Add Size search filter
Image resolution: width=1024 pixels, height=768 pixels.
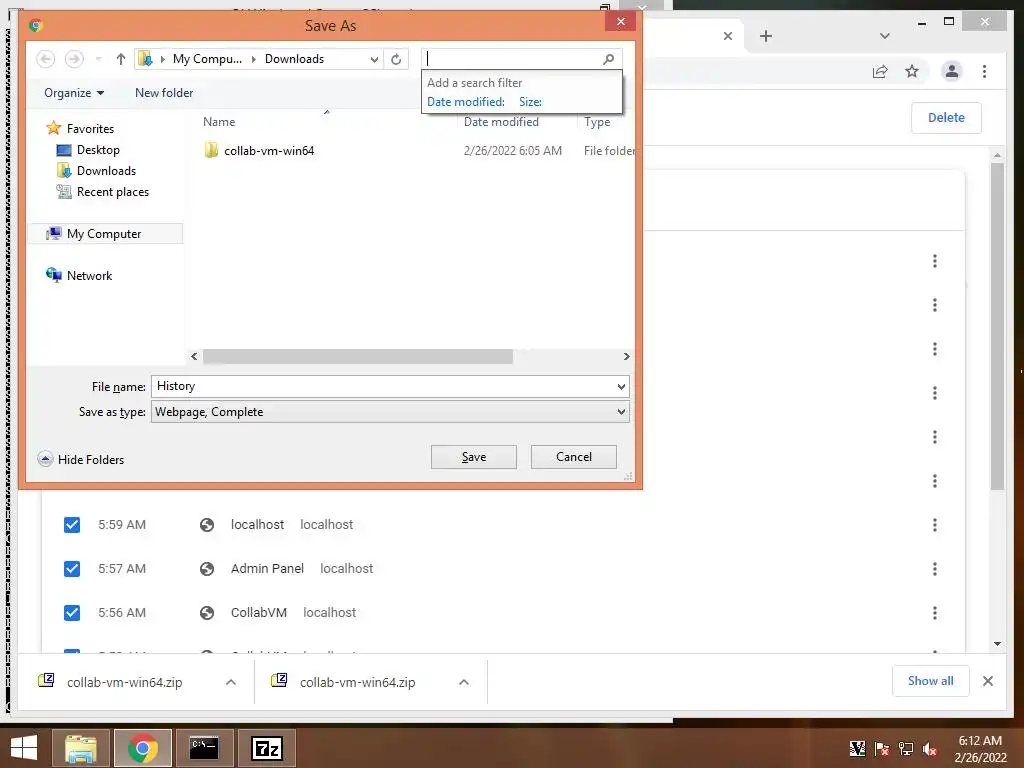(530, 102)
